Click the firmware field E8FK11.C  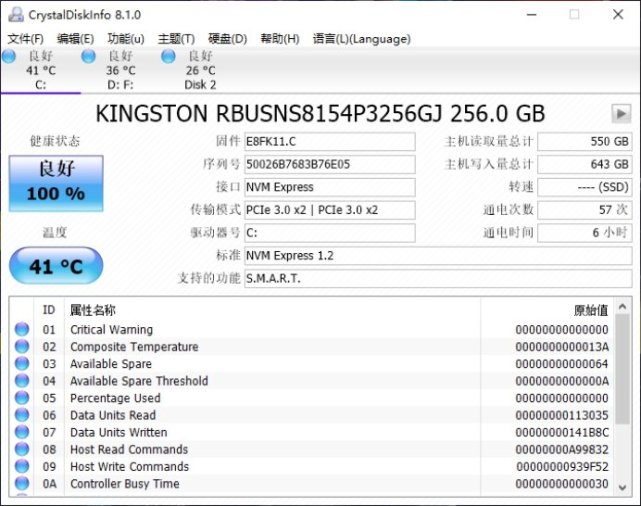coord(330,141)
